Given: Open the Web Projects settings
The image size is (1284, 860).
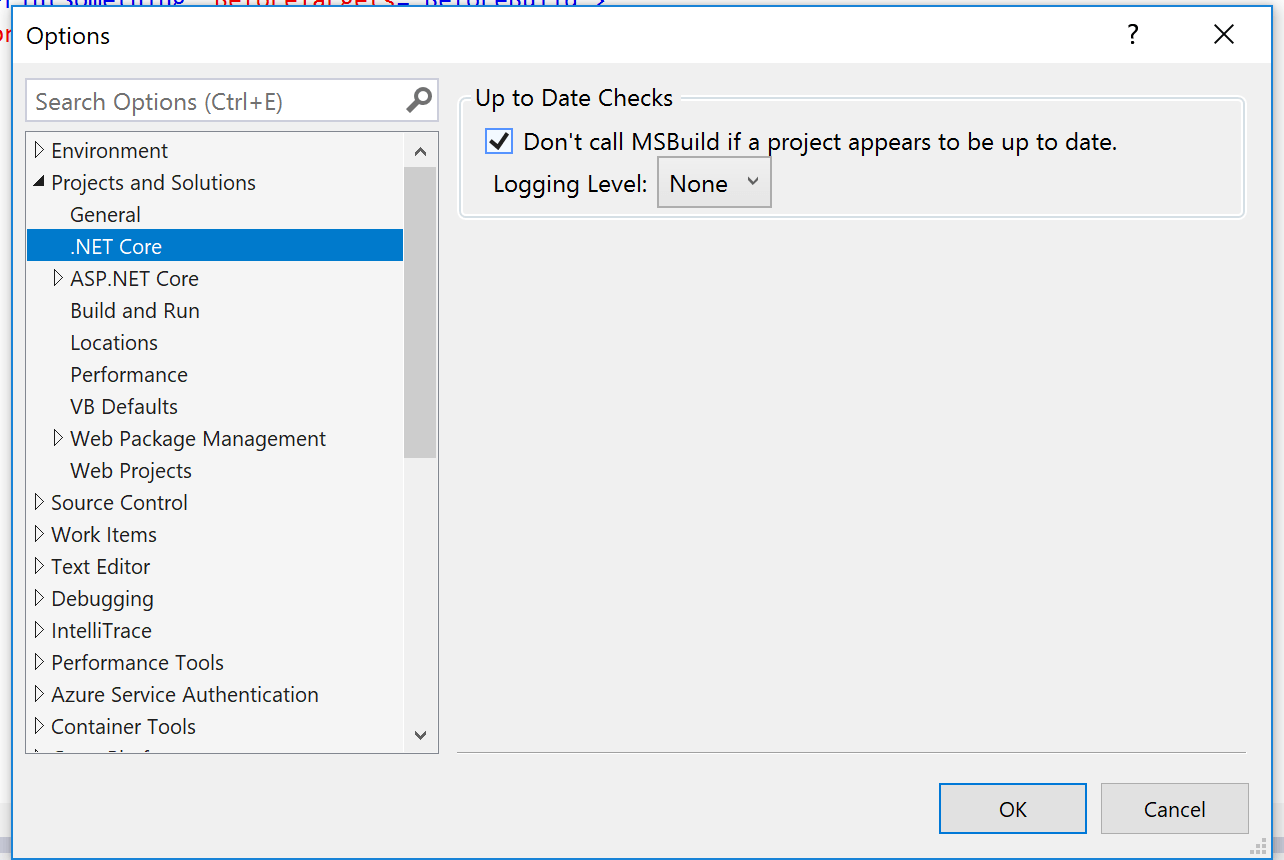Looking at the screenshot, I should (x=131, y=471).
